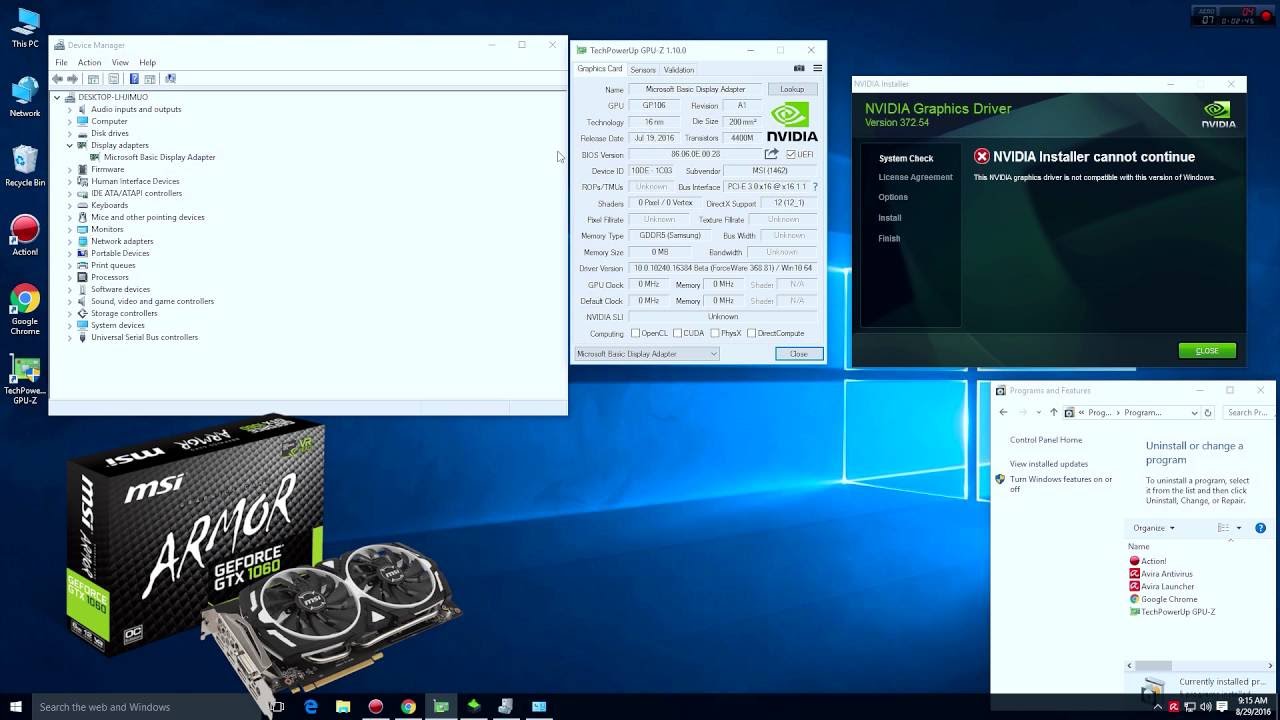Image resolution: width=1280 pixels, height=720 pixels.
Task: Open the Organize dropdown in Programs and Features
Action: point(1154,528)
